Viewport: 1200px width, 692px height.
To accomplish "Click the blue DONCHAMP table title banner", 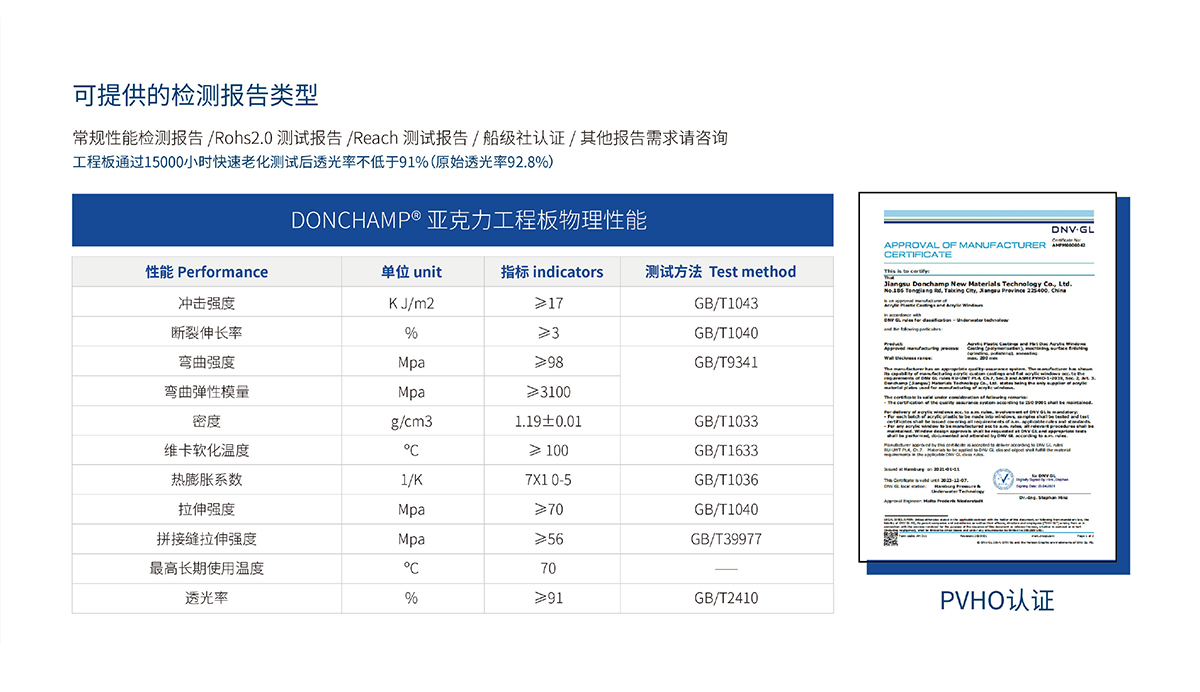I will click(452, 220).
